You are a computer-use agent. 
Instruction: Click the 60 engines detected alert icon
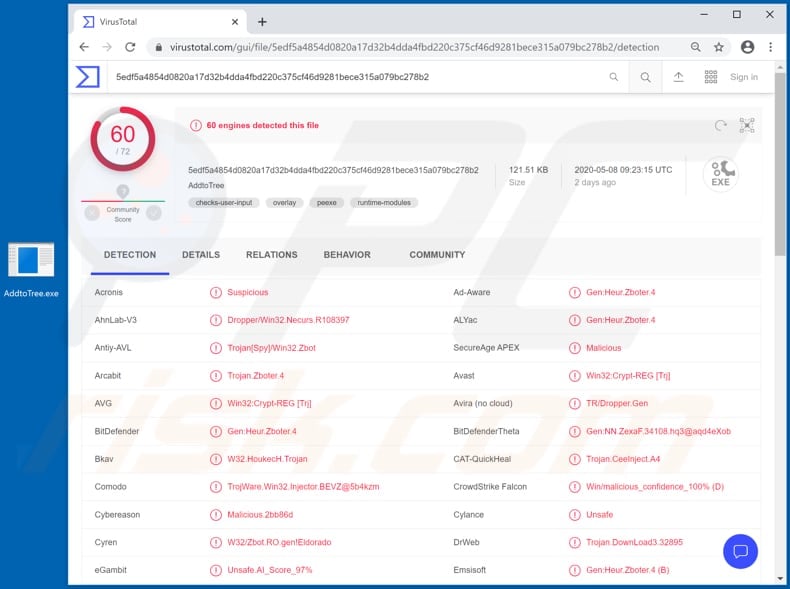(x=196, y=125)
